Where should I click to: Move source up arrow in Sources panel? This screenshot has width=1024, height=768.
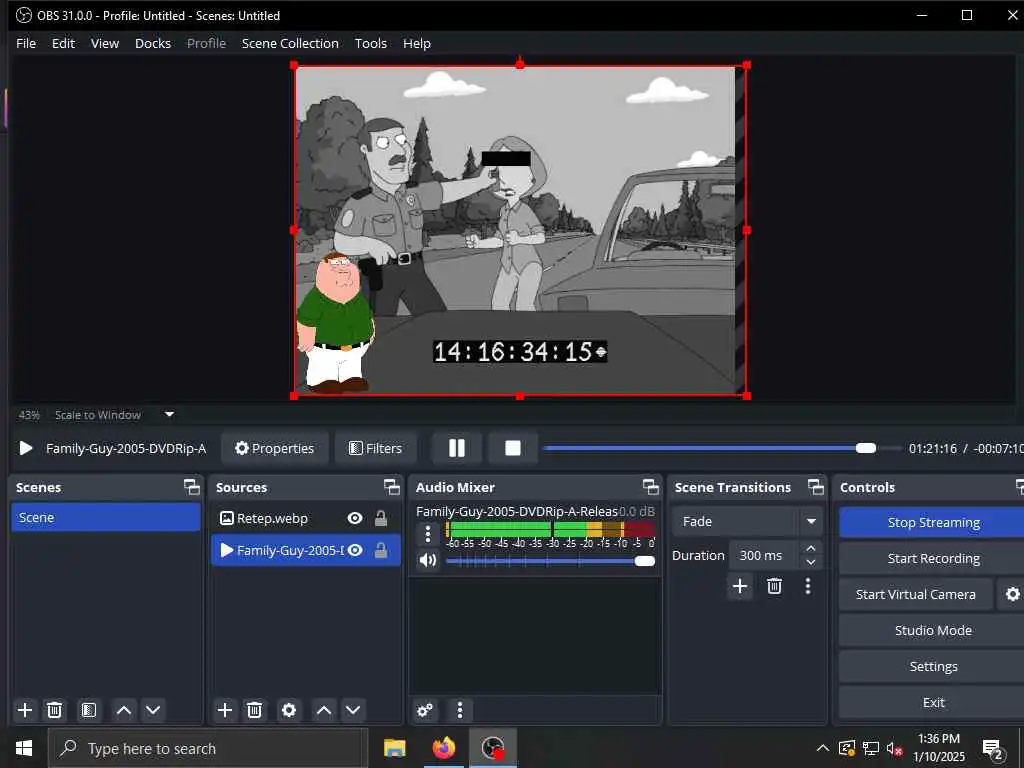(x=324, y=710)
